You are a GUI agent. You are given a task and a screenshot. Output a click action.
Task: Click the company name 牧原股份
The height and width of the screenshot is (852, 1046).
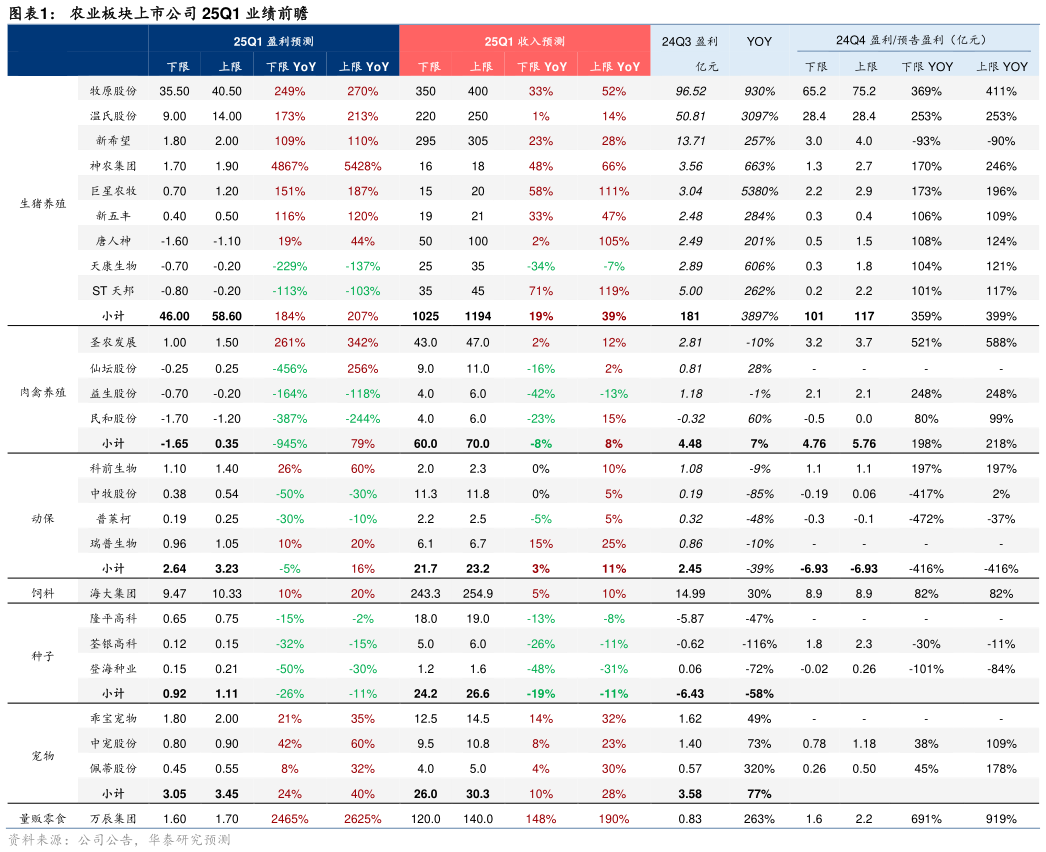(113, 91)
